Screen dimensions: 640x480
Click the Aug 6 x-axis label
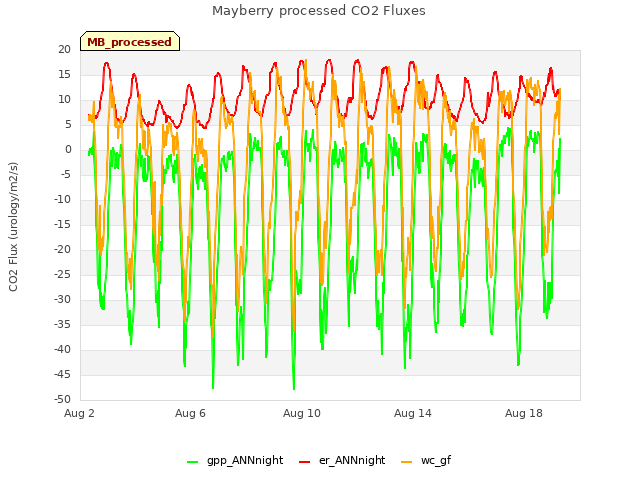pos(190,413)
